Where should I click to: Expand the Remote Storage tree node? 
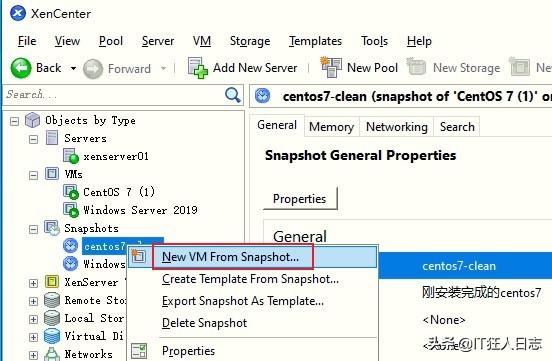(33, 301)
